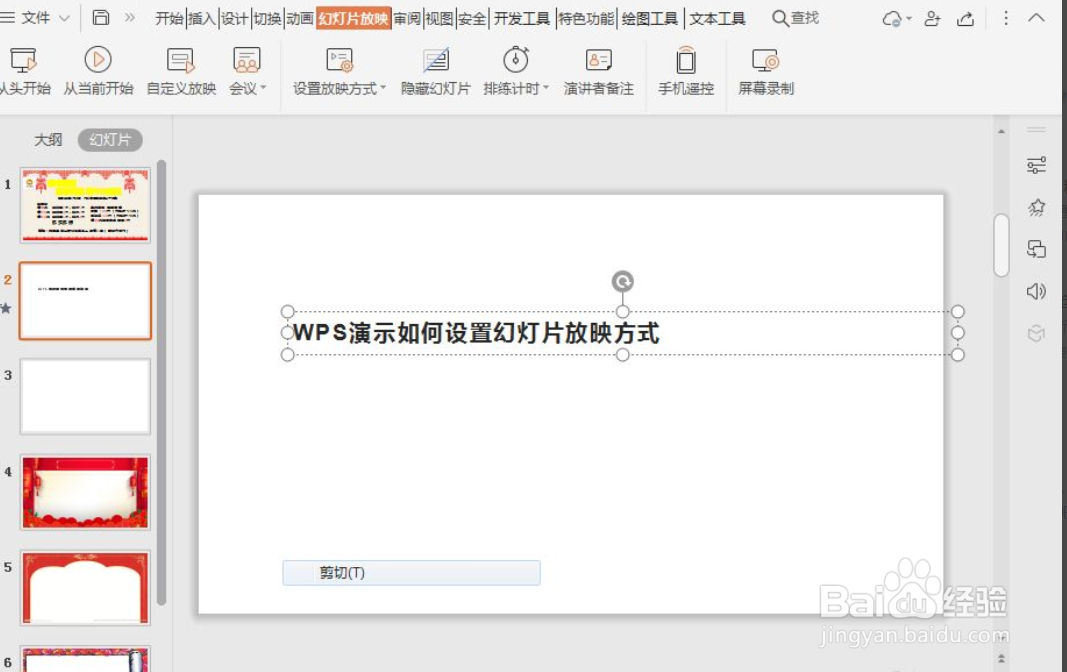This screenshot has width=1067, height=672.
Task: Select slide 5 thumbnail
Action: (x=85, y=588)
